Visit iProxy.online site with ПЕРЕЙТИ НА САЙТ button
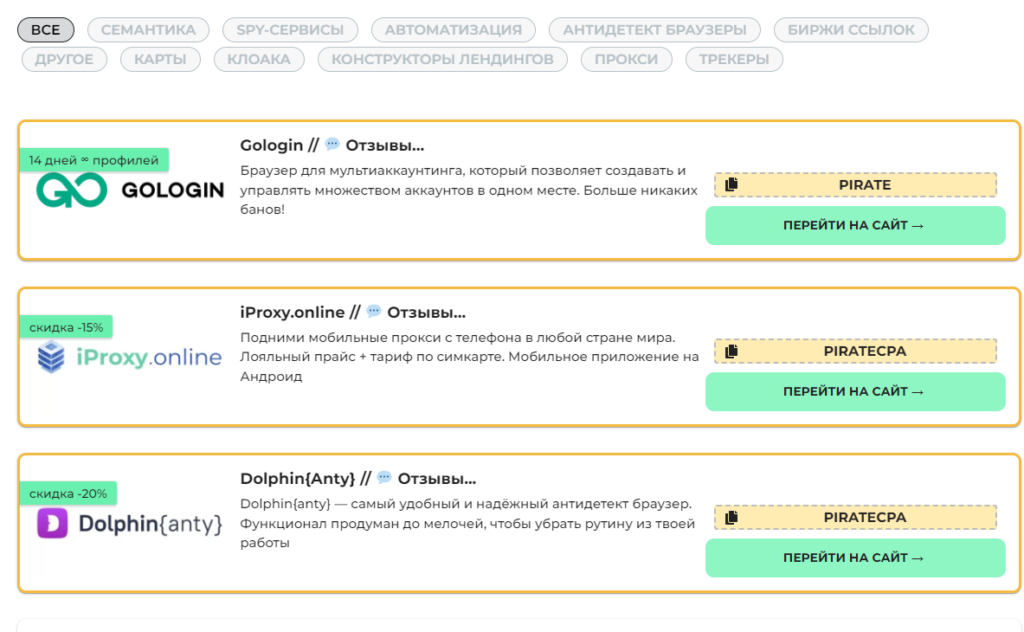This screenshot has width=1024, height=632. point(855,392)
